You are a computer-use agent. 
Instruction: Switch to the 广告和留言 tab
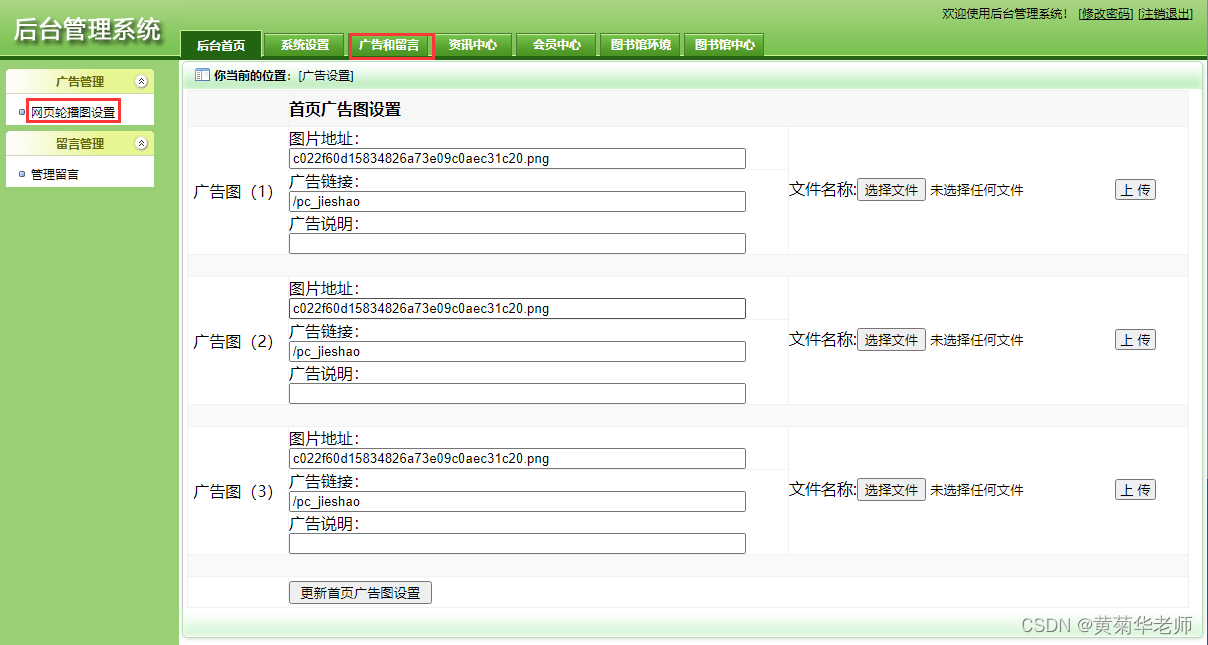pyautogui.click(x=390, y=45)
